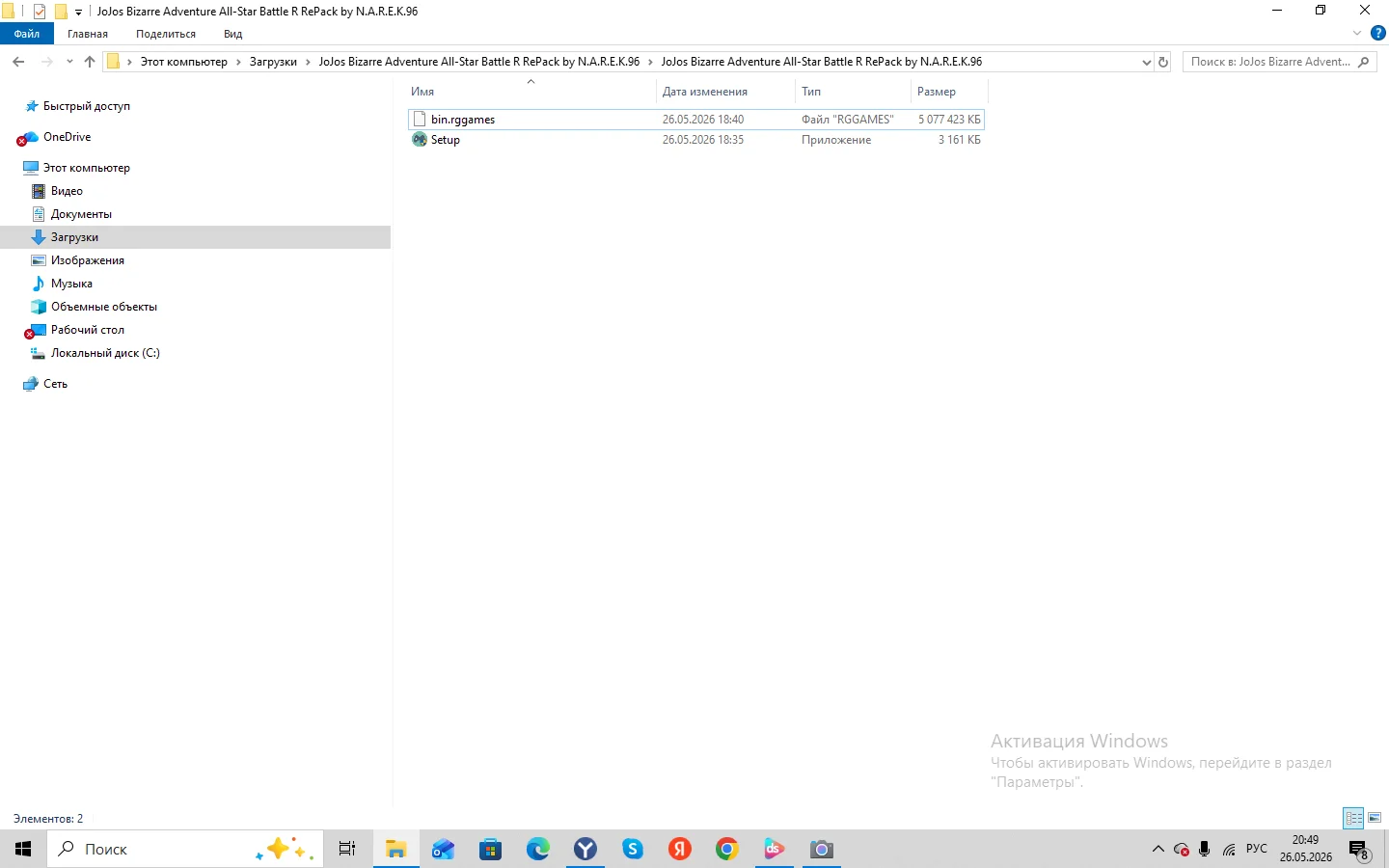The width and height of the screenshot is (1389, 868).
Task: Switch to the Поделиться ribbon tab
Action: (166, 34)
